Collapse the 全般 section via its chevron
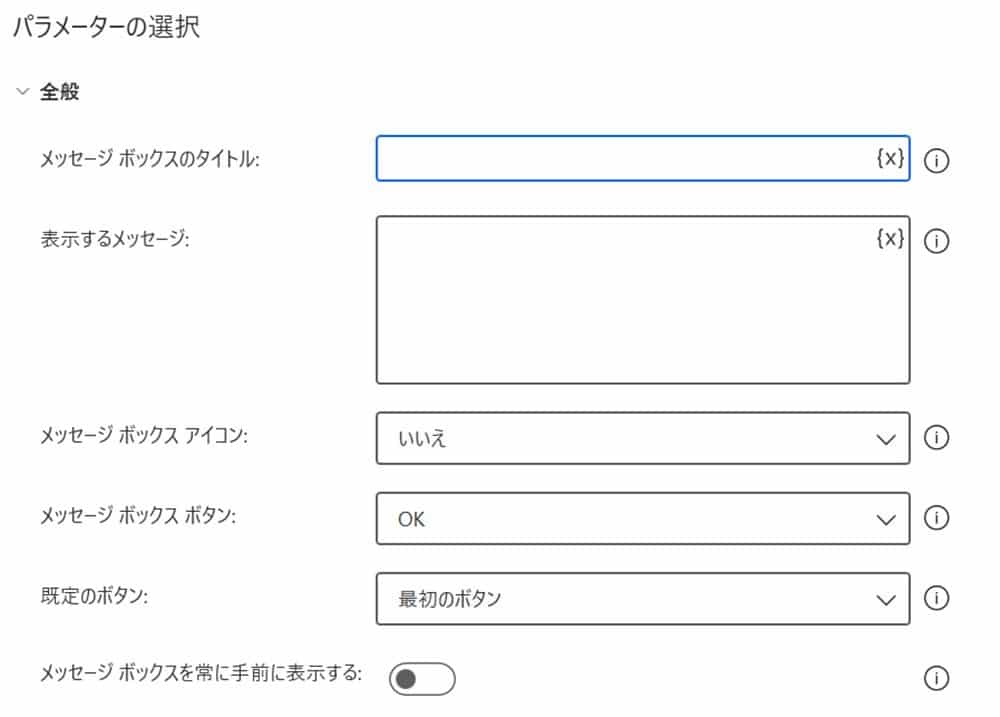 click(x=22, y=88)
